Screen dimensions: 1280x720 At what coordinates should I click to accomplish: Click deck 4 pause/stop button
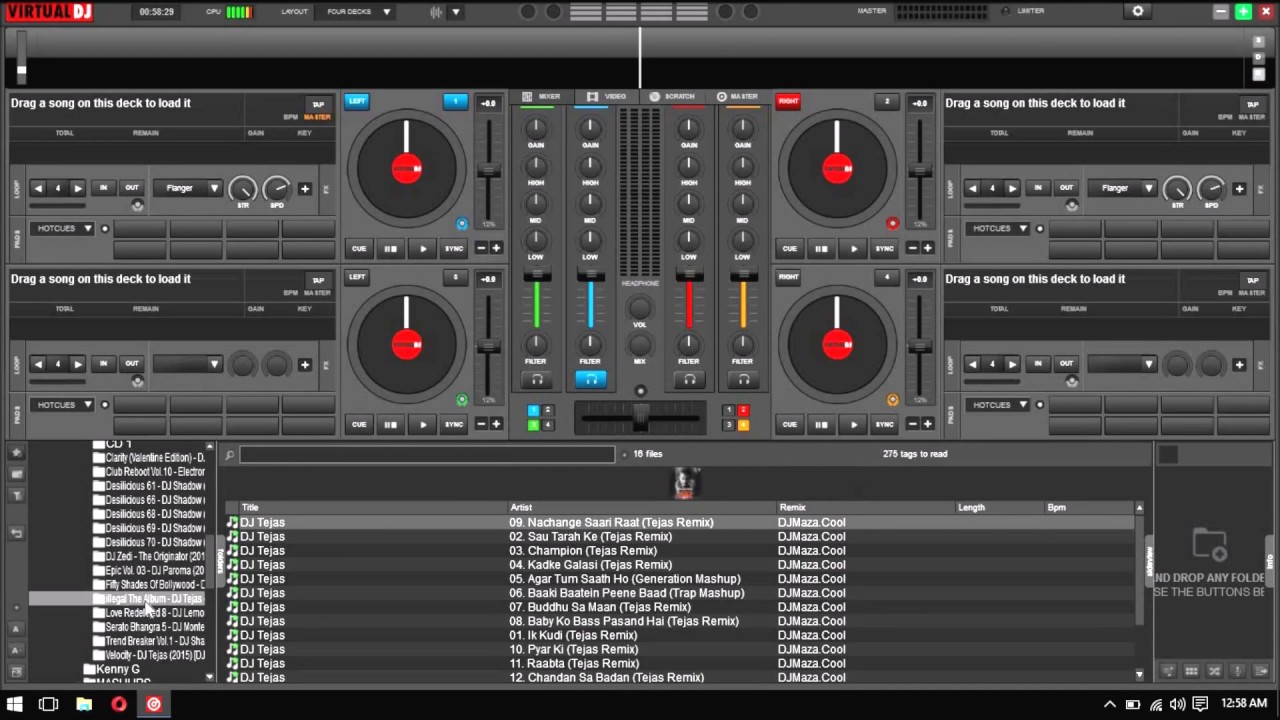pyautogui.click(x=821, y=424)
